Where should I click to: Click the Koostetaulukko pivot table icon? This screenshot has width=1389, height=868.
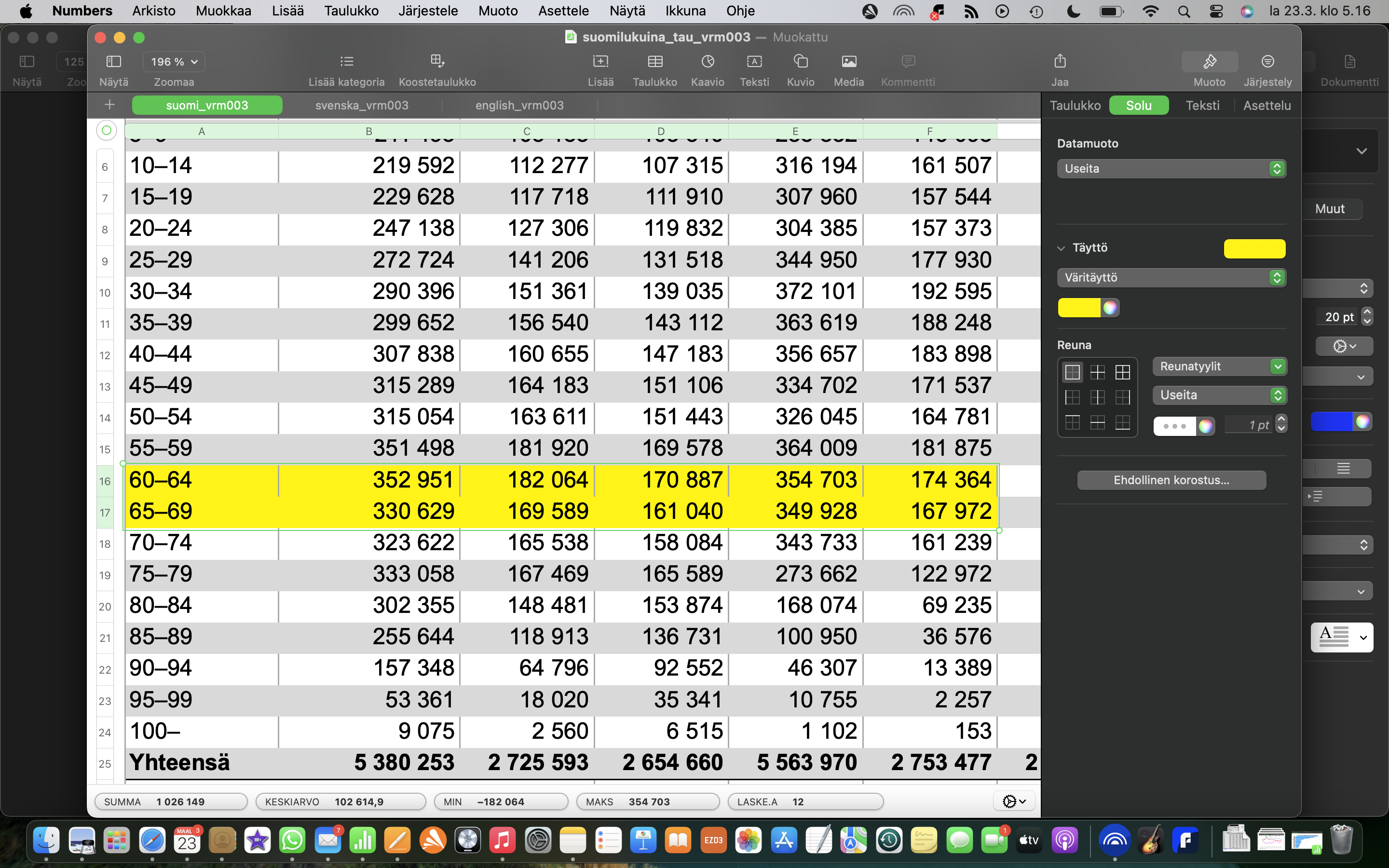(437, 61)
